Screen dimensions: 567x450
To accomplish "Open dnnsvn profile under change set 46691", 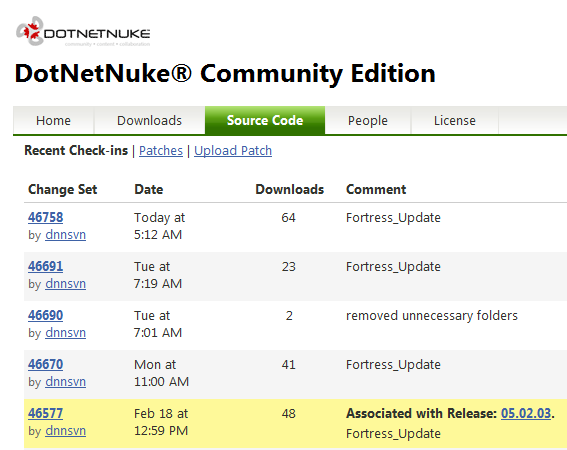I will 65,284.
